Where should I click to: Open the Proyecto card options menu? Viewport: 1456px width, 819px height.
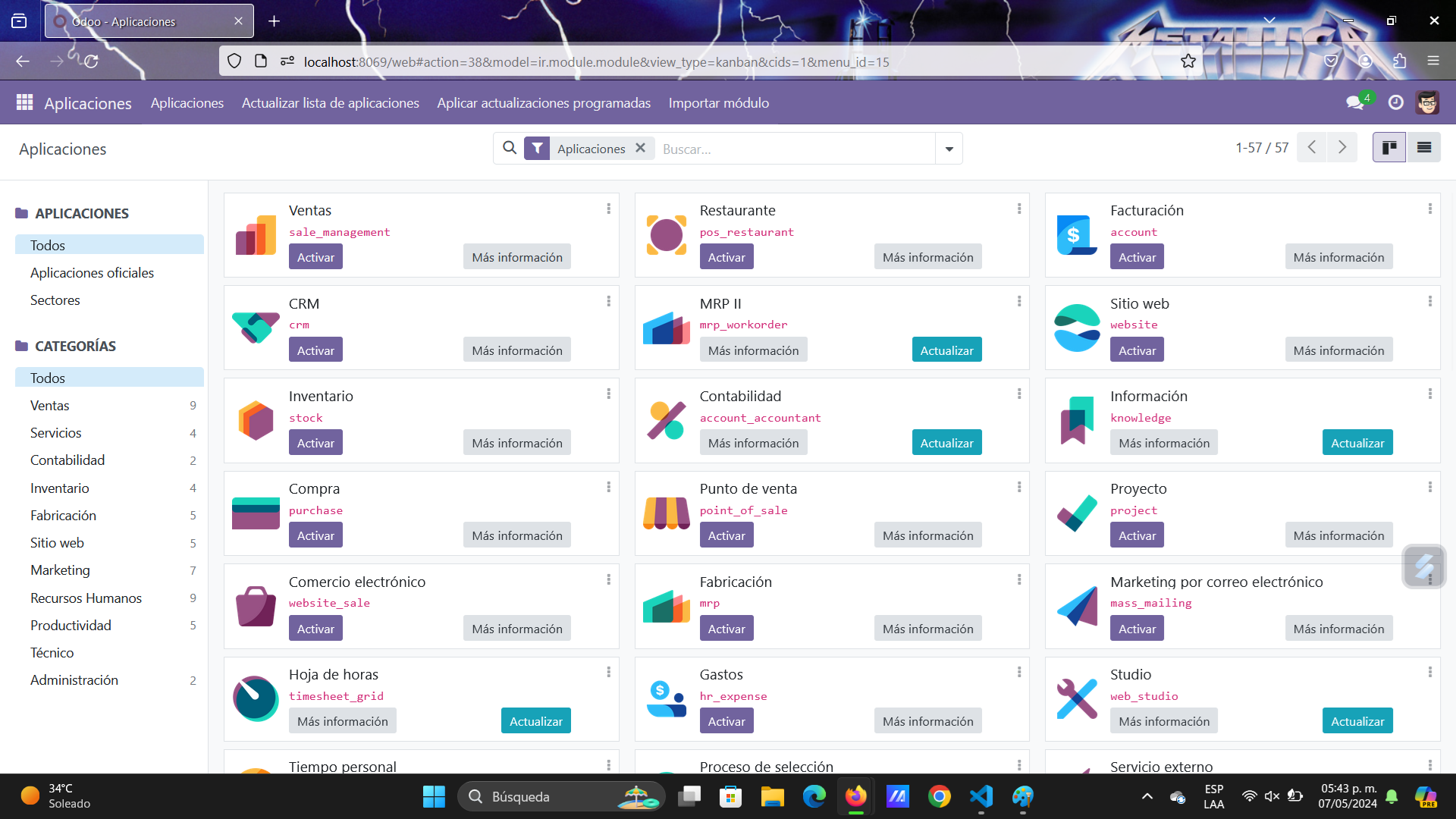1430,487
